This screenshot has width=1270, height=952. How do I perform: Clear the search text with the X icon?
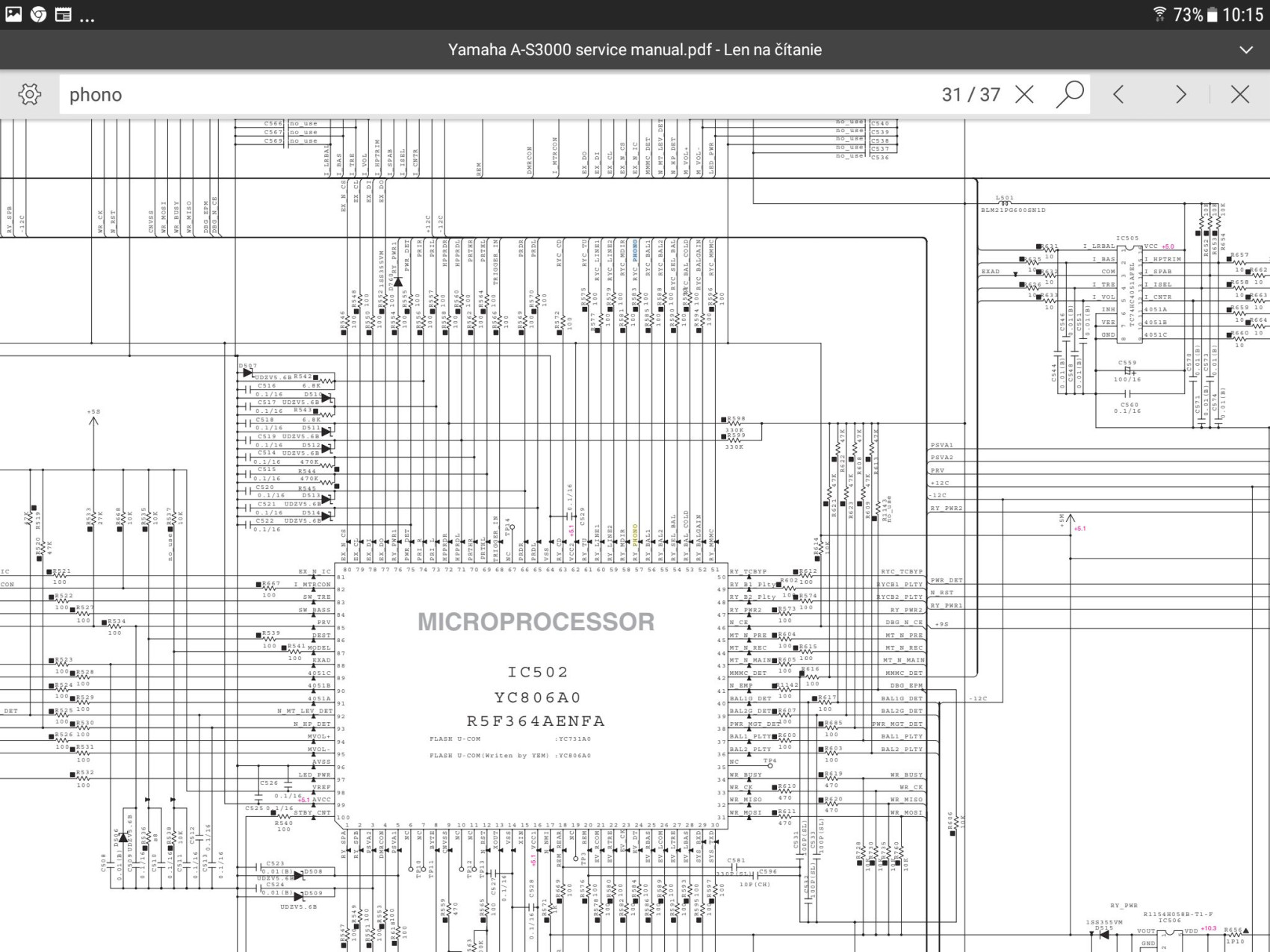1025,94
